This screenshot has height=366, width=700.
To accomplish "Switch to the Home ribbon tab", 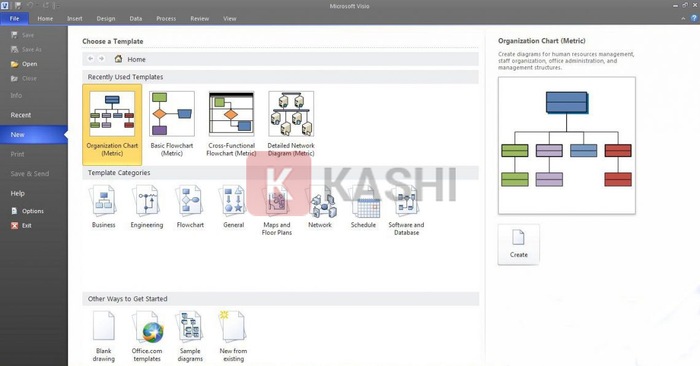I will tap(45, 19).
